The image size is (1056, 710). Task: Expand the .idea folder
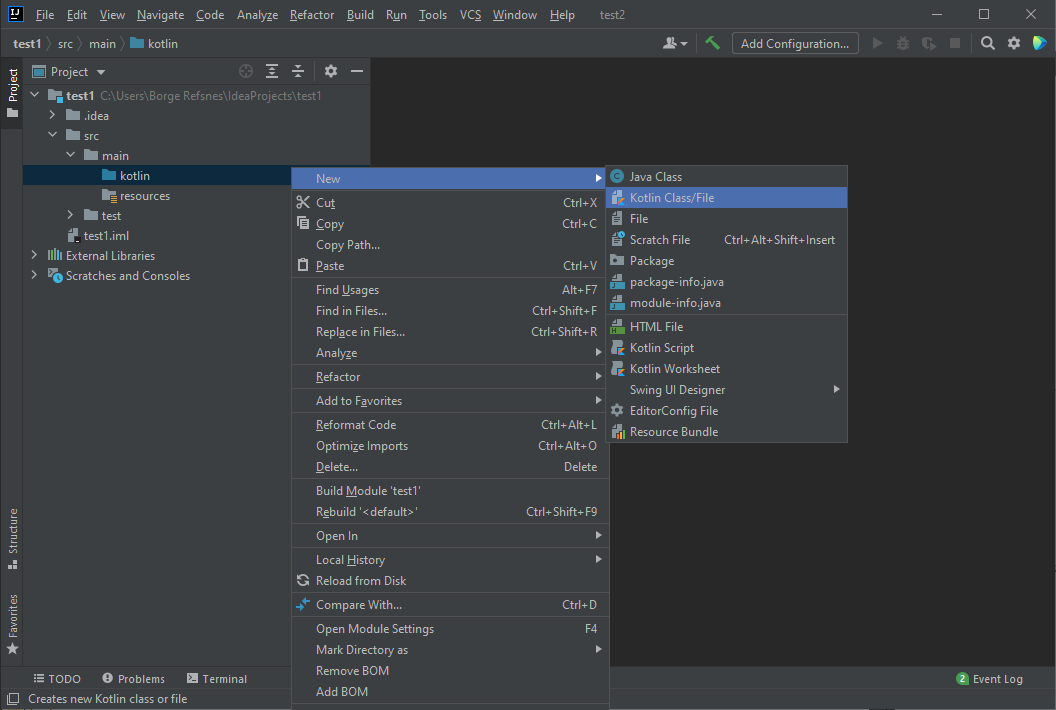pos(53,116)
